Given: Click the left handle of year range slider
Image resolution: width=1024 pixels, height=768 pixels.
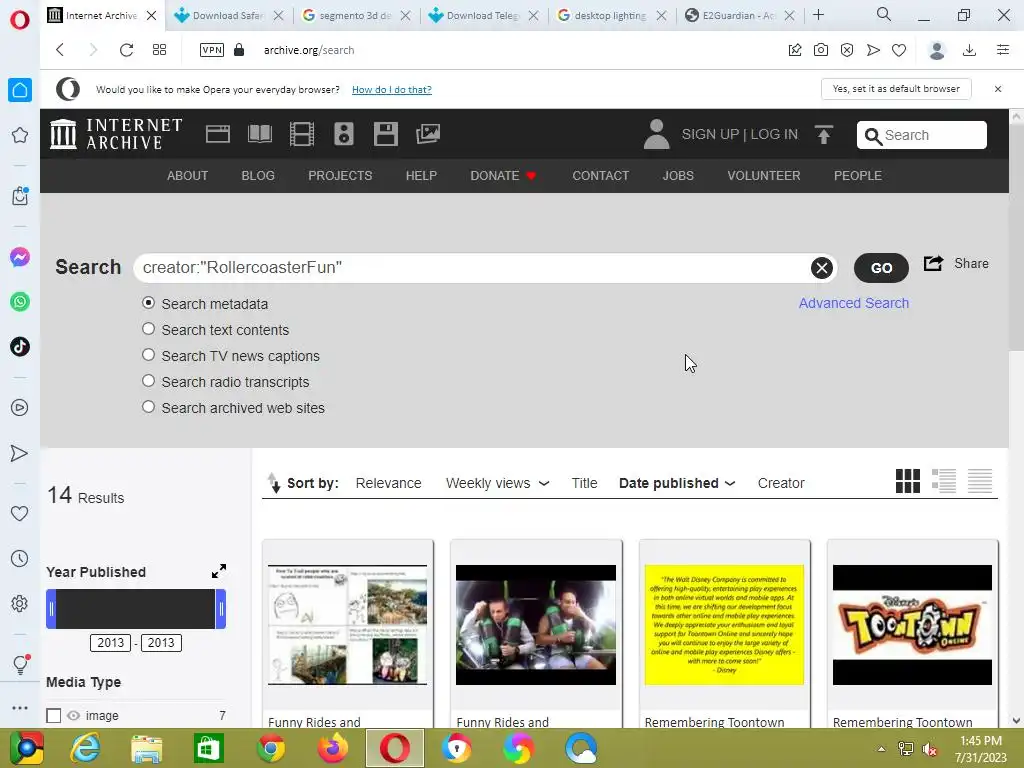Looking at the screenshot, I should [51, 609].
